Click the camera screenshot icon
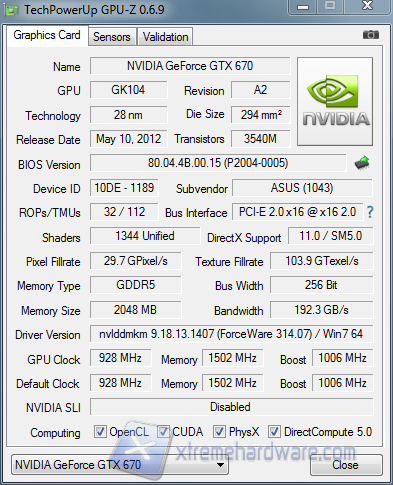 click(x=371, y=35)
